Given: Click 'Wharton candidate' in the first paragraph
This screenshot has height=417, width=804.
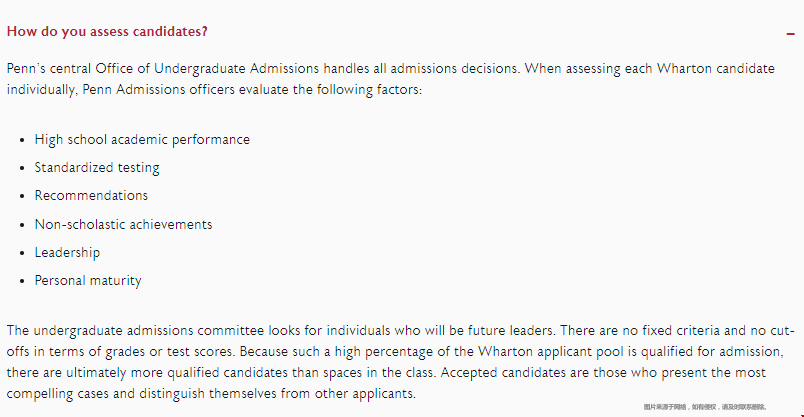Looking at the screenshot, I should (x=716, y=69).
